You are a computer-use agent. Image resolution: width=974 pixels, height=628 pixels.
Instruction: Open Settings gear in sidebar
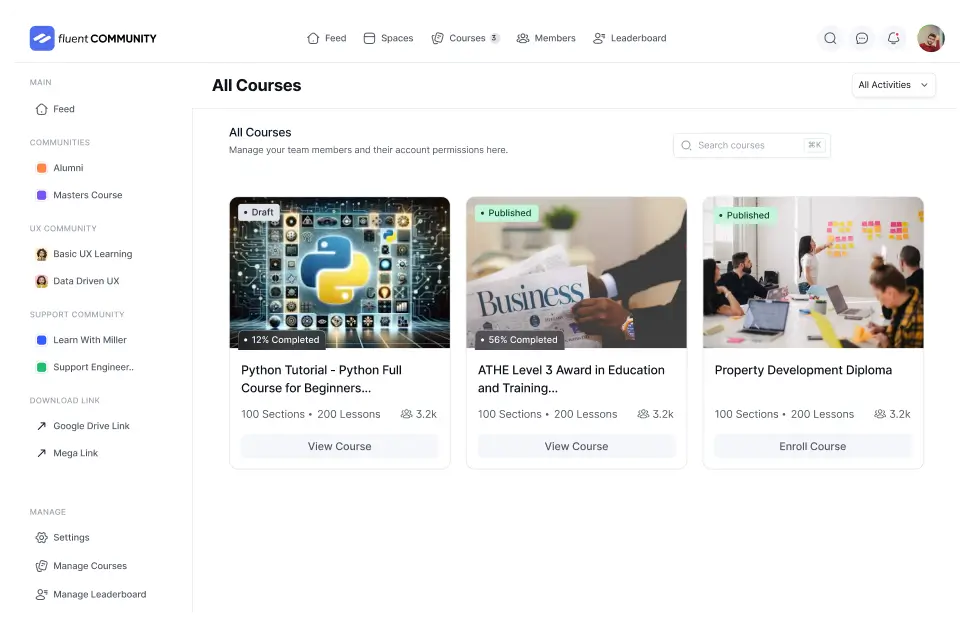click(71, 537)
